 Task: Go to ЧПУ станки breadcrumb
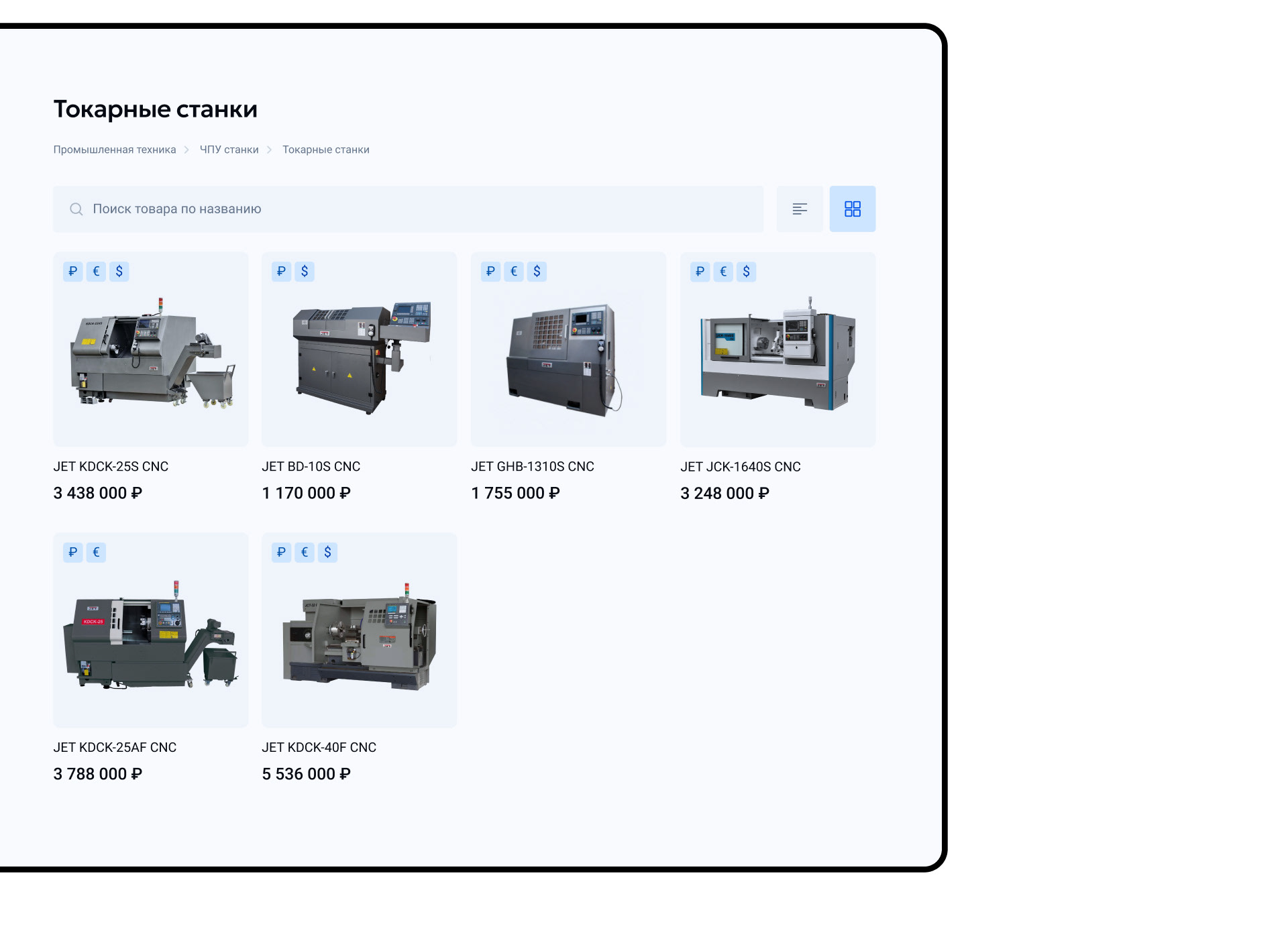click(229, 150)
